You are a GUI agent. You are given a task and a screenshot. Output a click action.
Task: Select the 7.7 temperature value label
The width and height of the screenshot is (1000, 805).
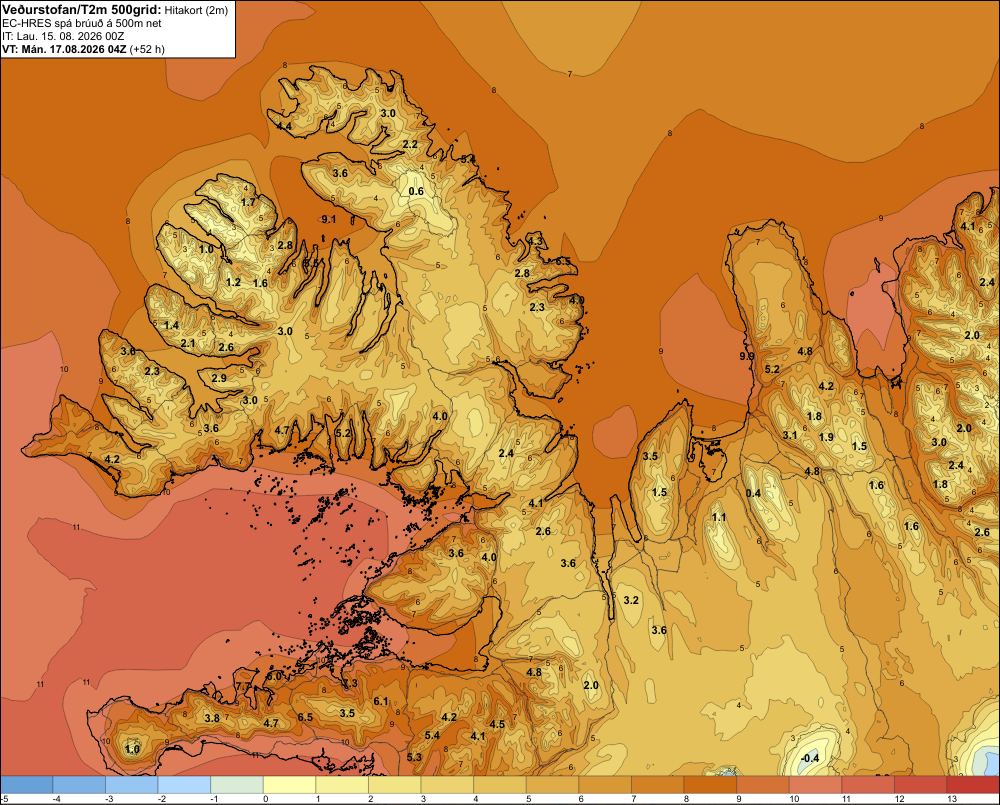pos(243,686)
